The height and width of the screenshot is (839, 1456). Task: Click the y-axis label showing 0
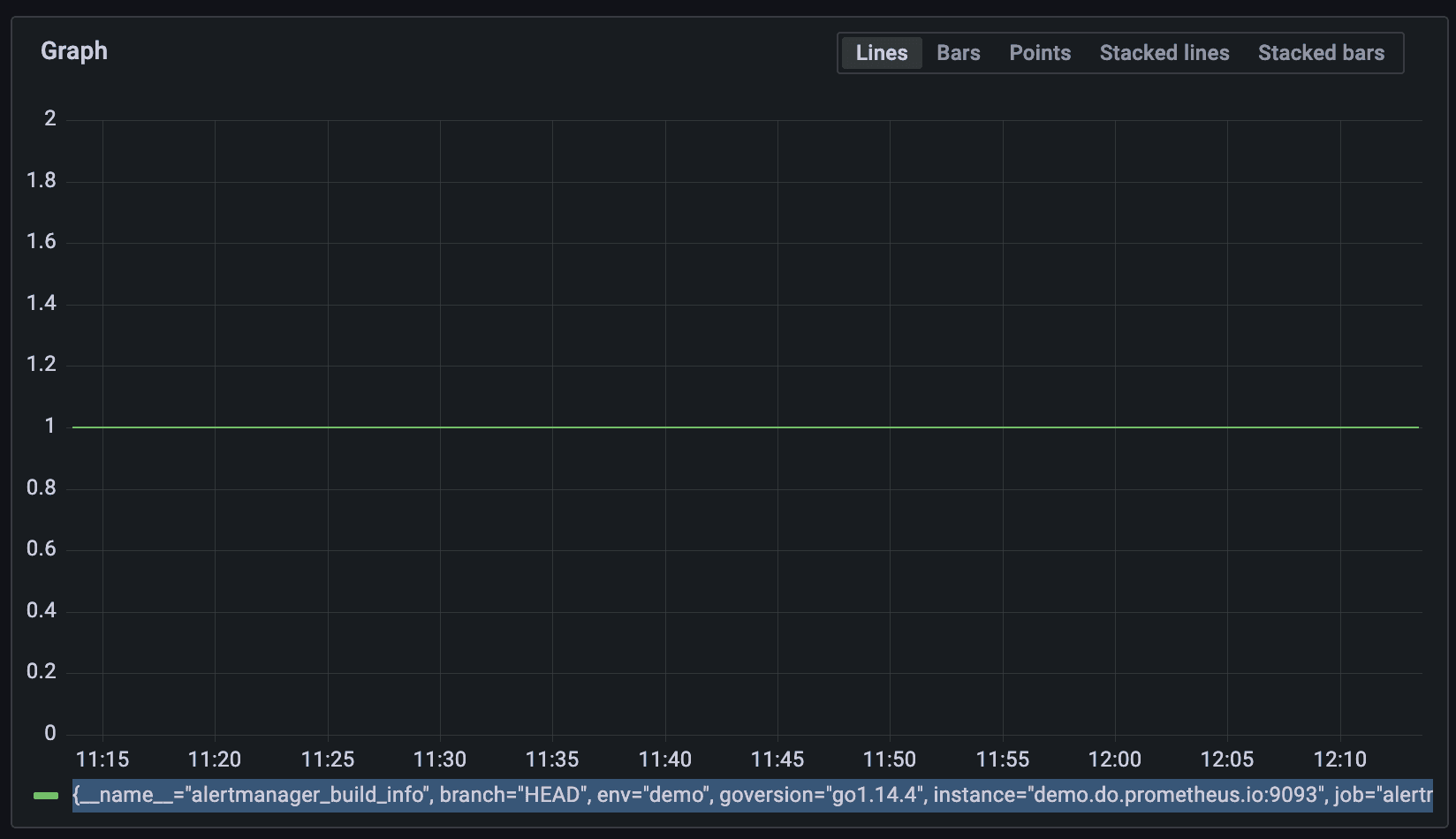51,733
